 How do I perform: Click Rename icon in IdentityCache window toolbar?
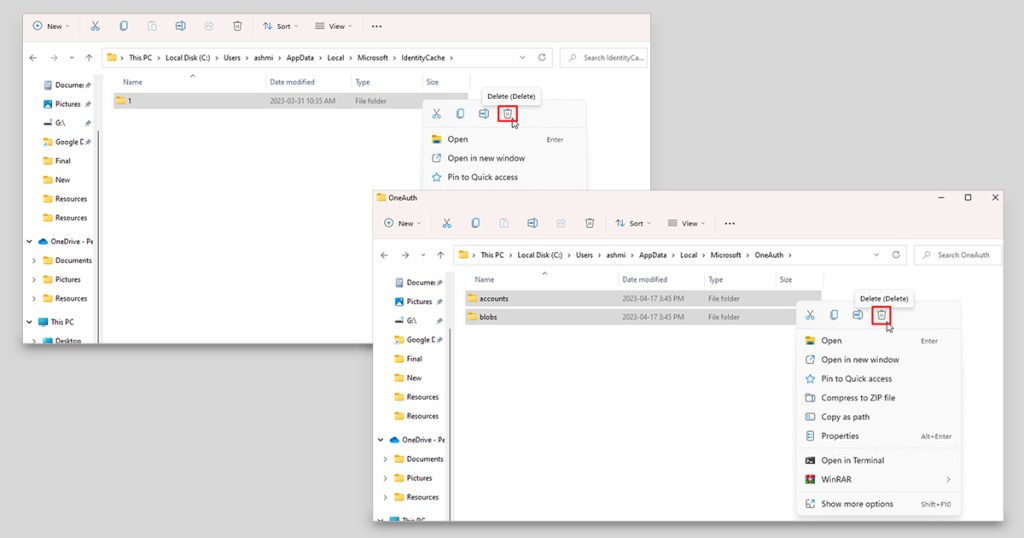(x=180, y=26)
